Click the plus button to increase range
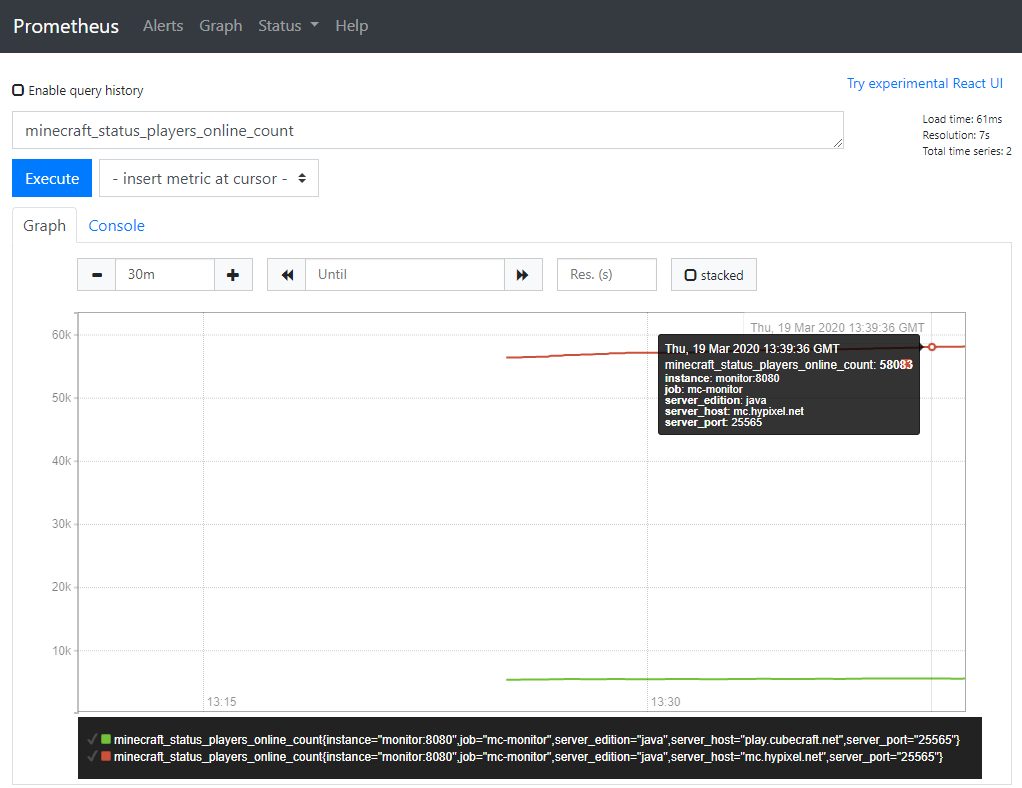Screen dimensions: 1022x788 233,275
